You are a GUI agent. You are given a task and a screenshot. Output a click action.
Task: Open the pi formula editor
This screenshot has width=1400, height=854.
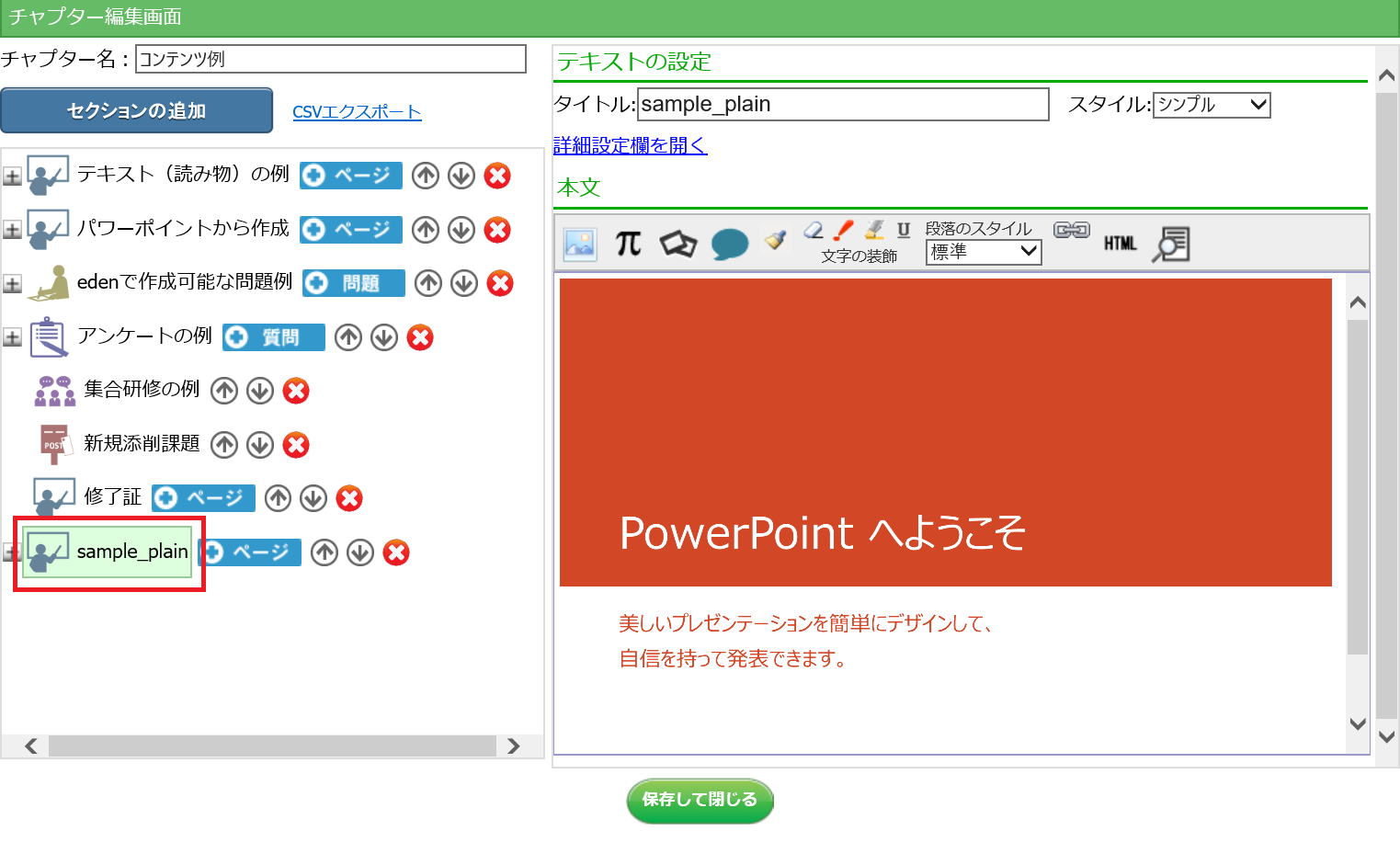click(629, 243)
